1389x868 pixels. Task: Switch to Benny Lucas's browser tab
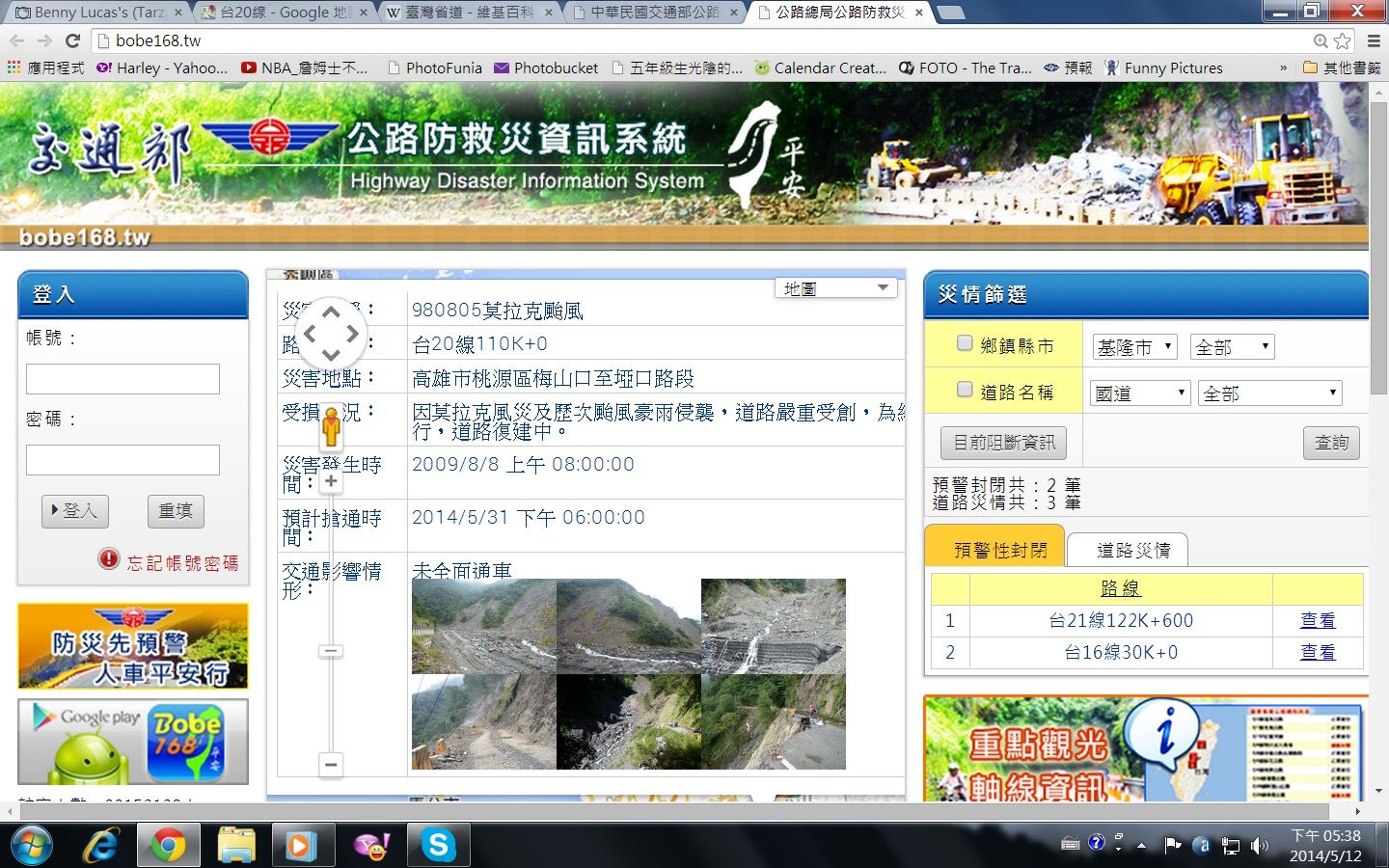[96, 13]
